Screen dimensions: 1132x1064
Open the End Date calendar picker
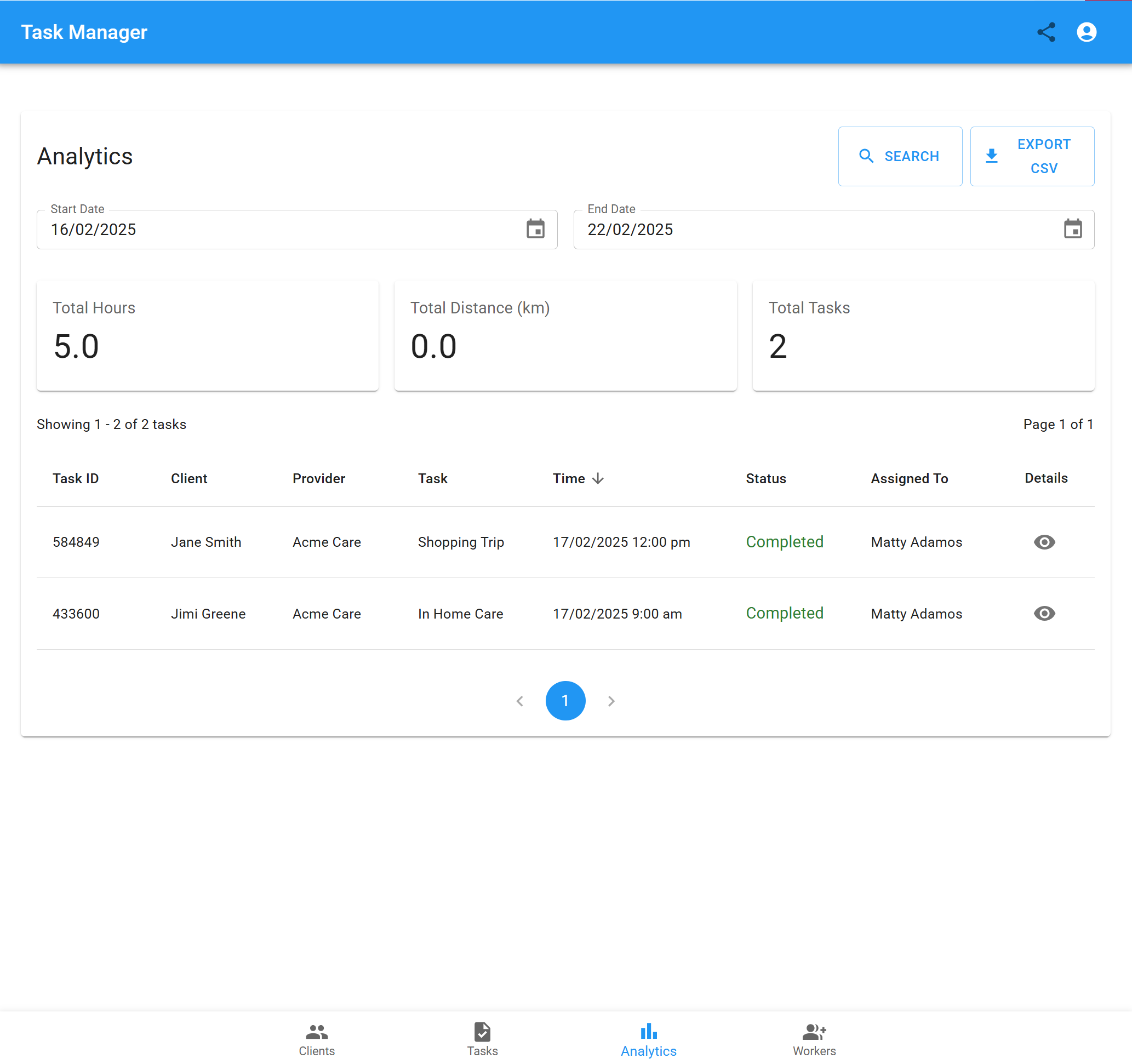1073,229
